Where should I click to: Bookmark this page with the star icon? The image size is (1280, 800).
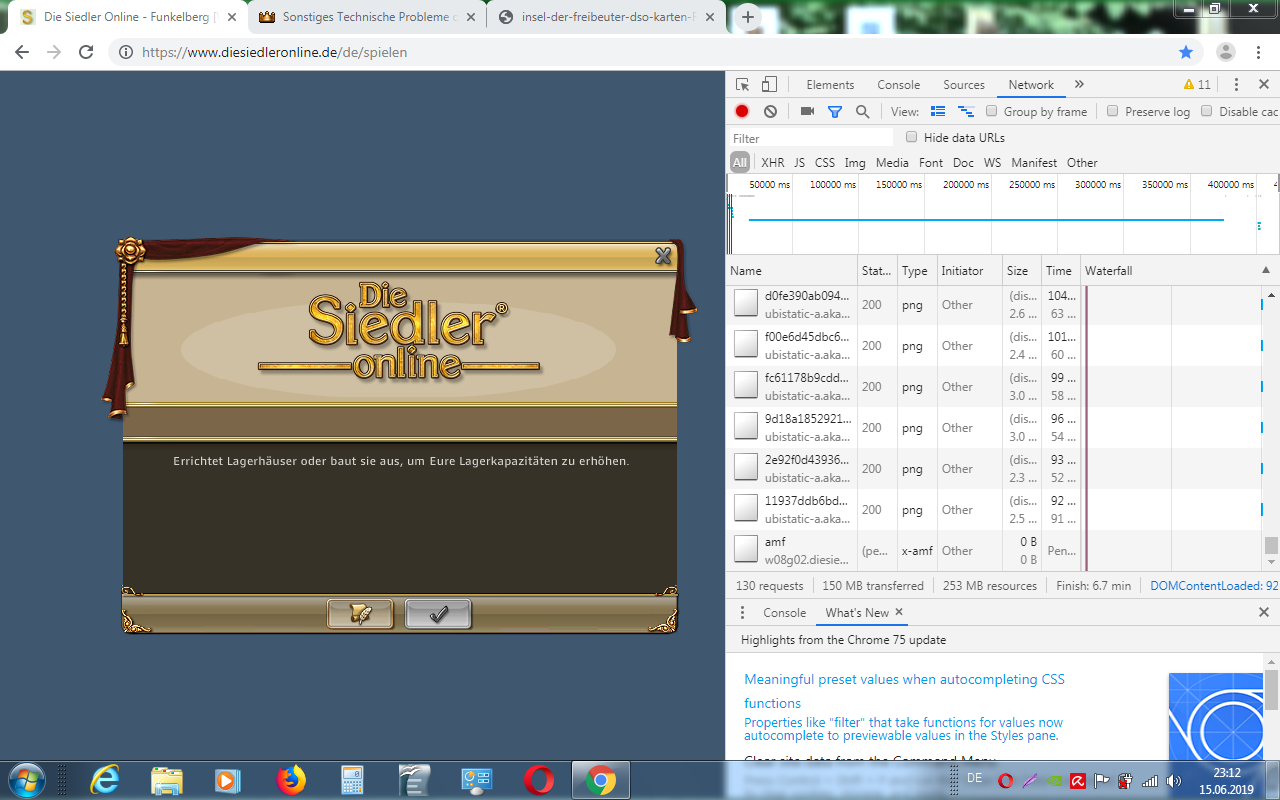click(x=1186, y=52)
